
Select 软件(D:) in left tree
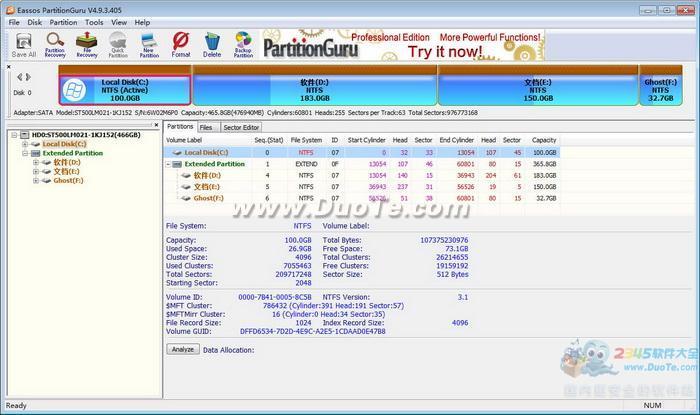click(x=67, y=162)
